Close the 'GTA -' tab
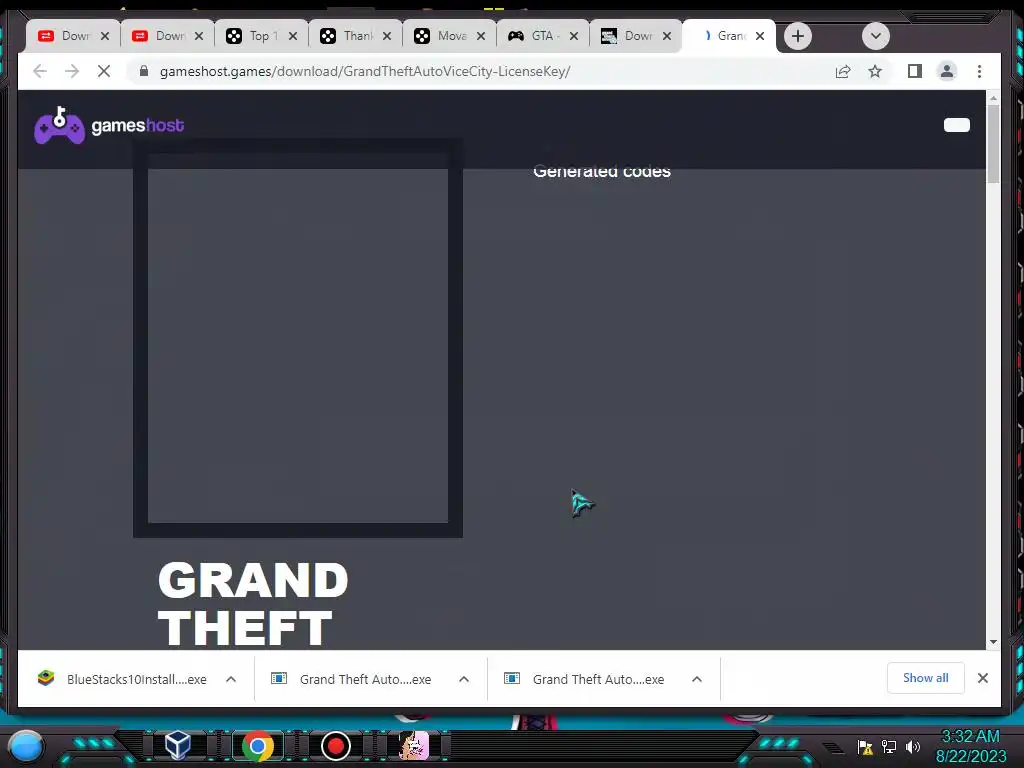This screenshot has height=768, width=1024. [x=574, y=36]
